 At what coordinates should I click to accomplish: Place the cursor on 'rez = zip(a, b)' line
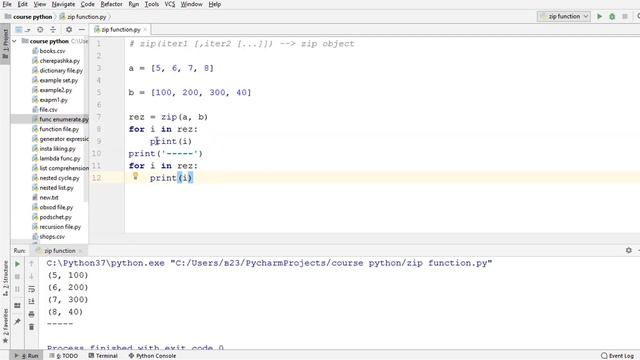[x=168, y=117]
